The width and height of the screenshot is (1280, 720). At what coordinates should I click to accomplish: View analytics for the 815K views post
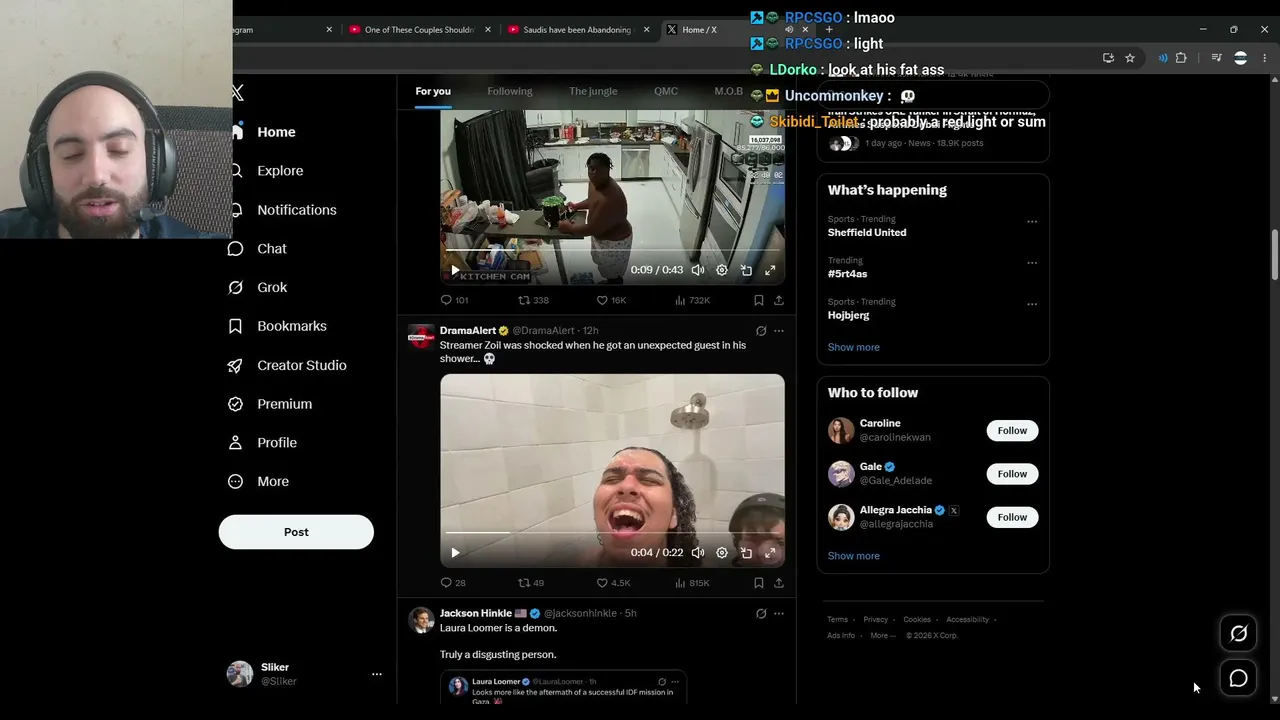692,583
